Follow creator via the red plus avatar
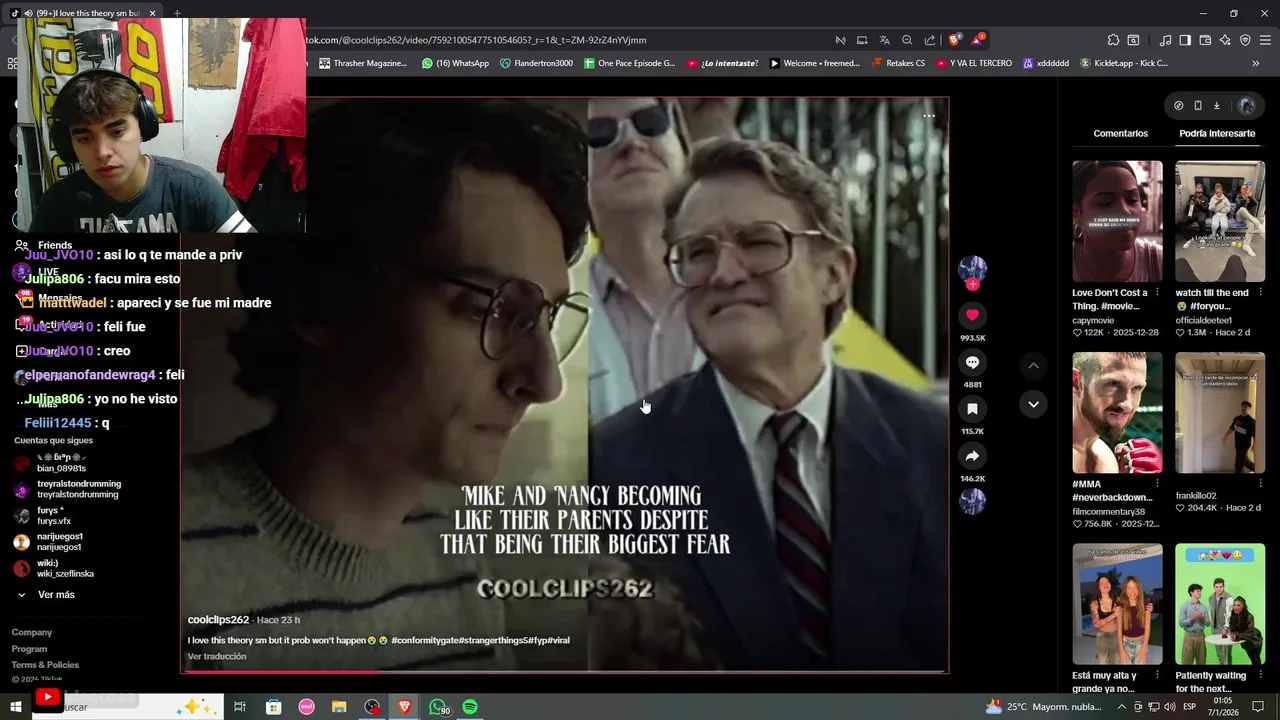Screen dimensions: 1280x720 click(x=972, y=284)
